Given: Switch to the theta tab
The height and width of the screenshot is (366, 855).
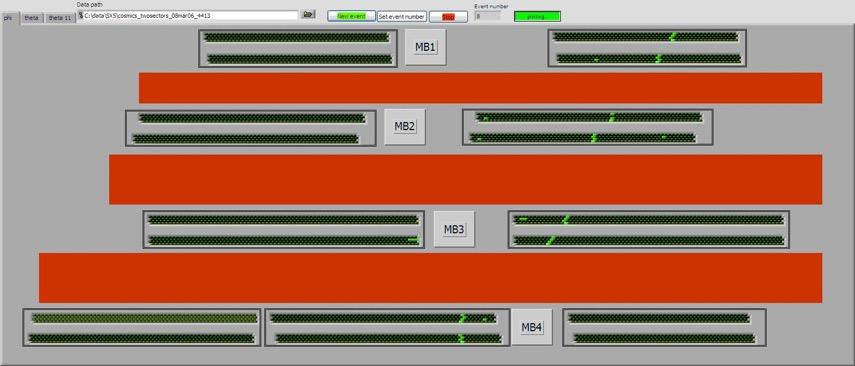Looking at the screenshot, I should tap(32, 18).
